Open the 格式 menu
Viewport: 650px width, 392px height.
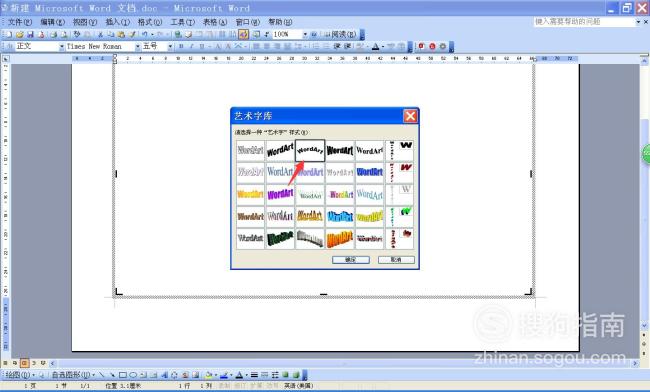pyautogui.click(x=150, y=22)
